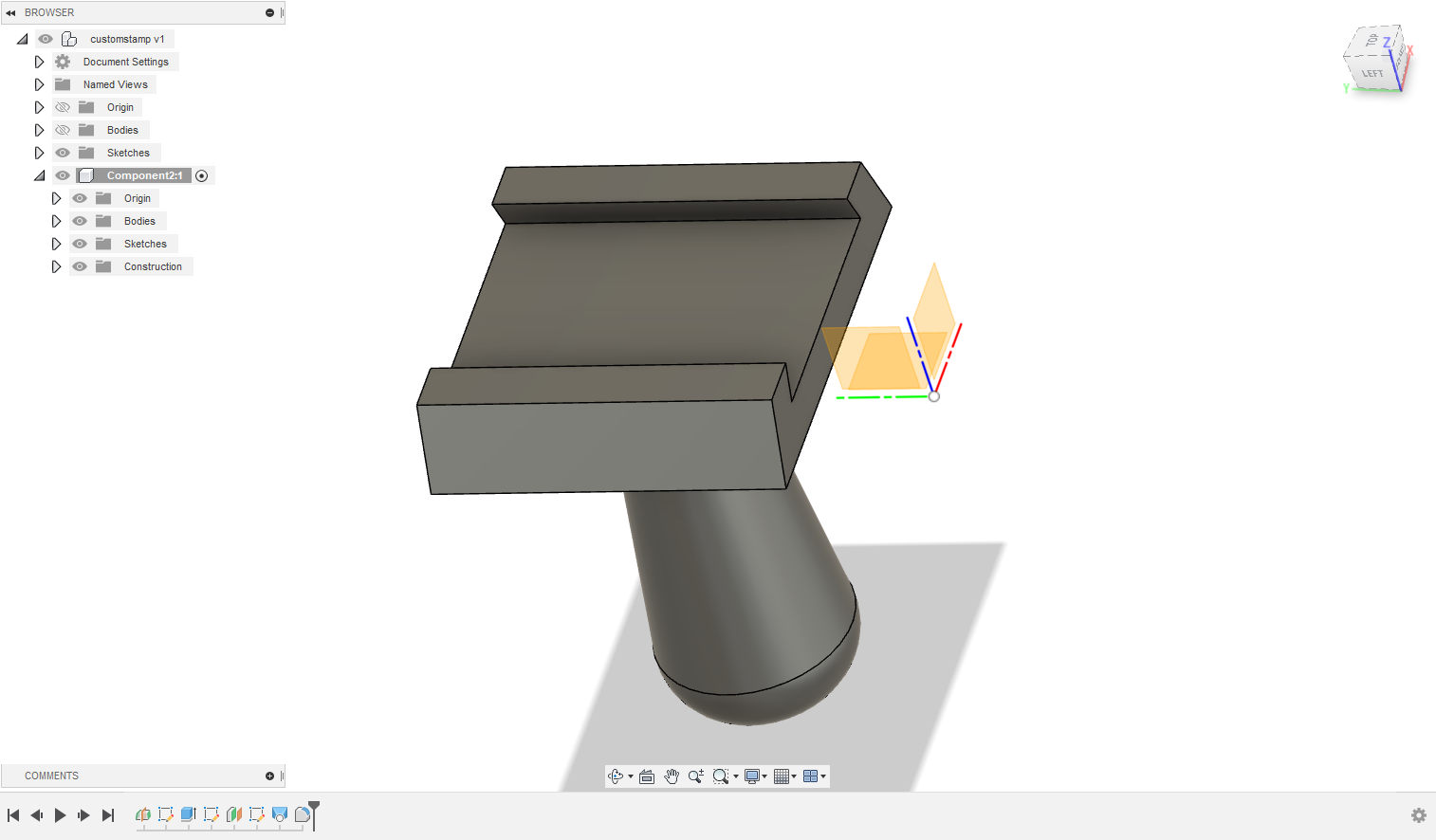Open timeline settings gear at bottom right
The image size is (1436, 840).
[1419, 815]
